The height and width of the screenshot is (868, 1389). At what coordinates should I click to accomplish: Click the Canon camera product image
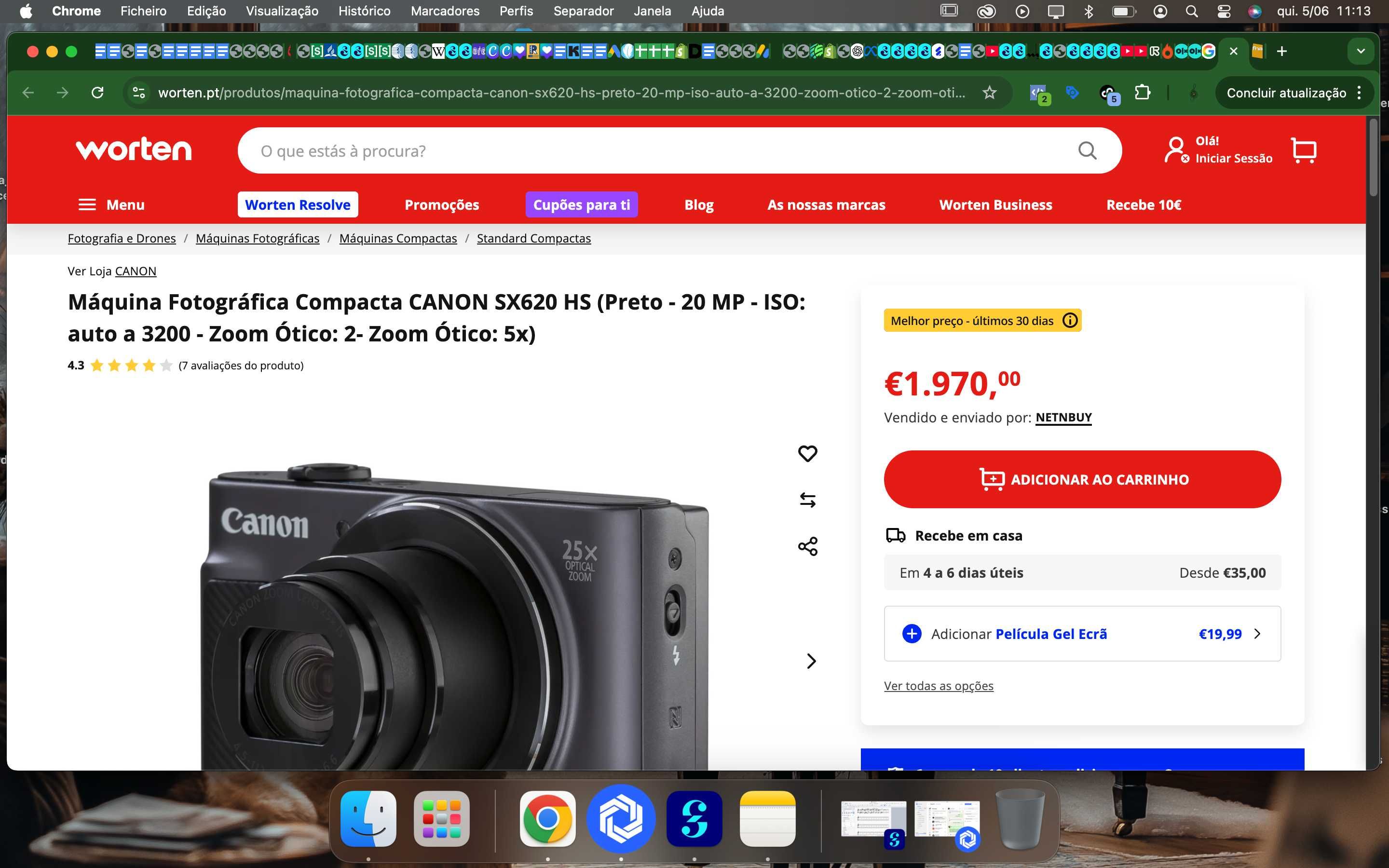click(x=454, y=617)
